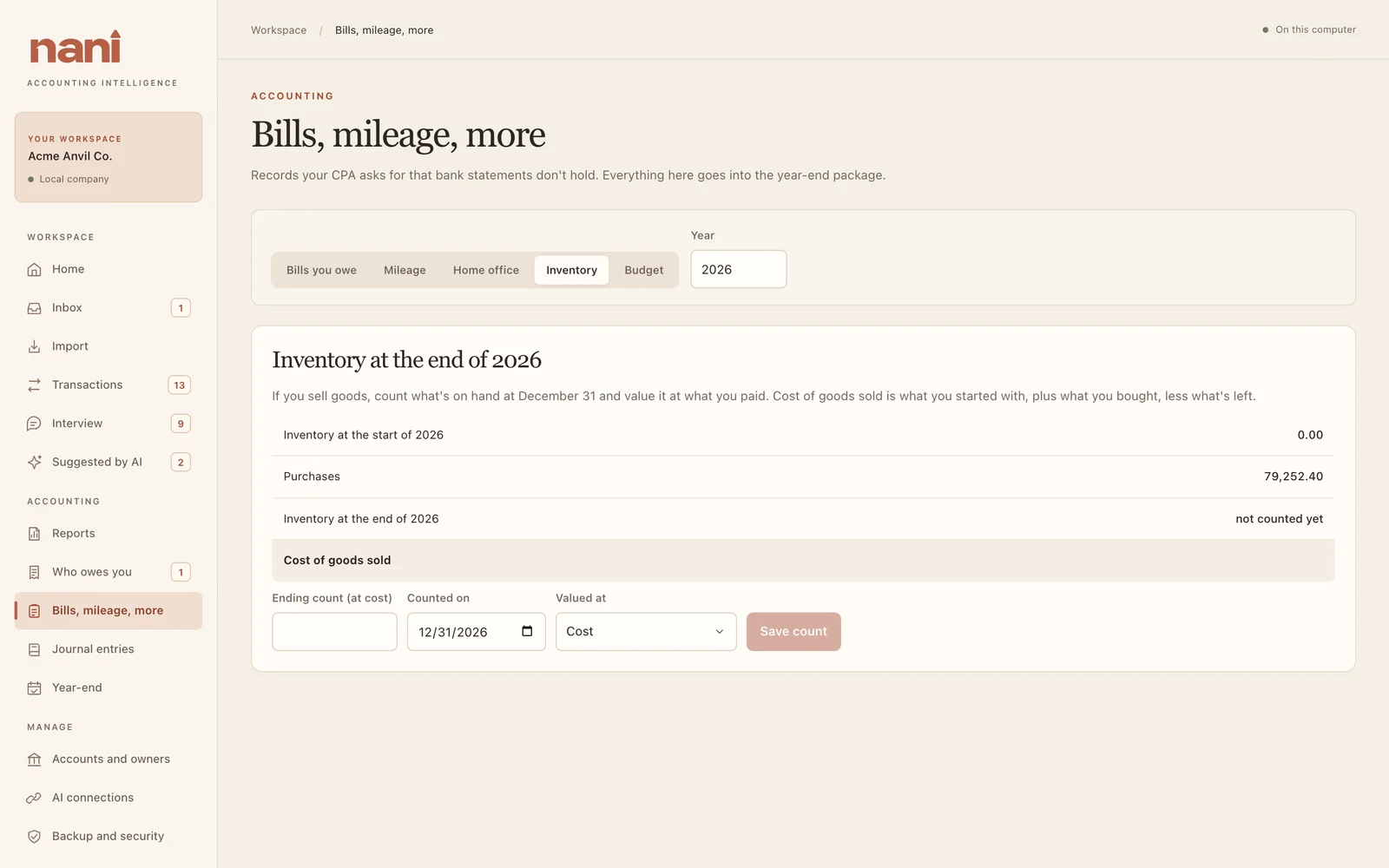Viewport: 1389px width, 868px height.
Task: Click the Who owes you badge showing 1
Action: [x=181, y=572]
